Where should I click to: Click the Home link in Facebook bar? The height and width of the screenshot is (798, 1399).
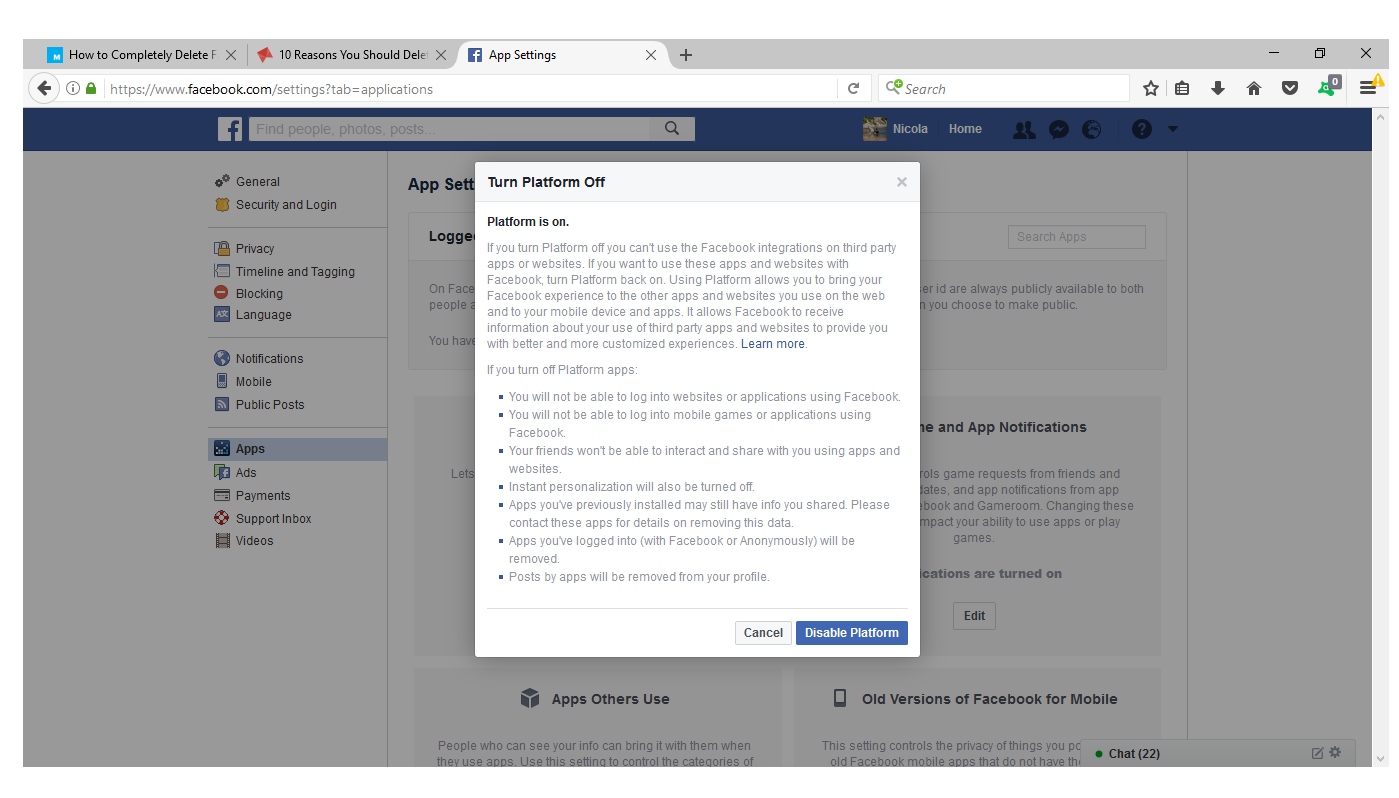point(965,129)
